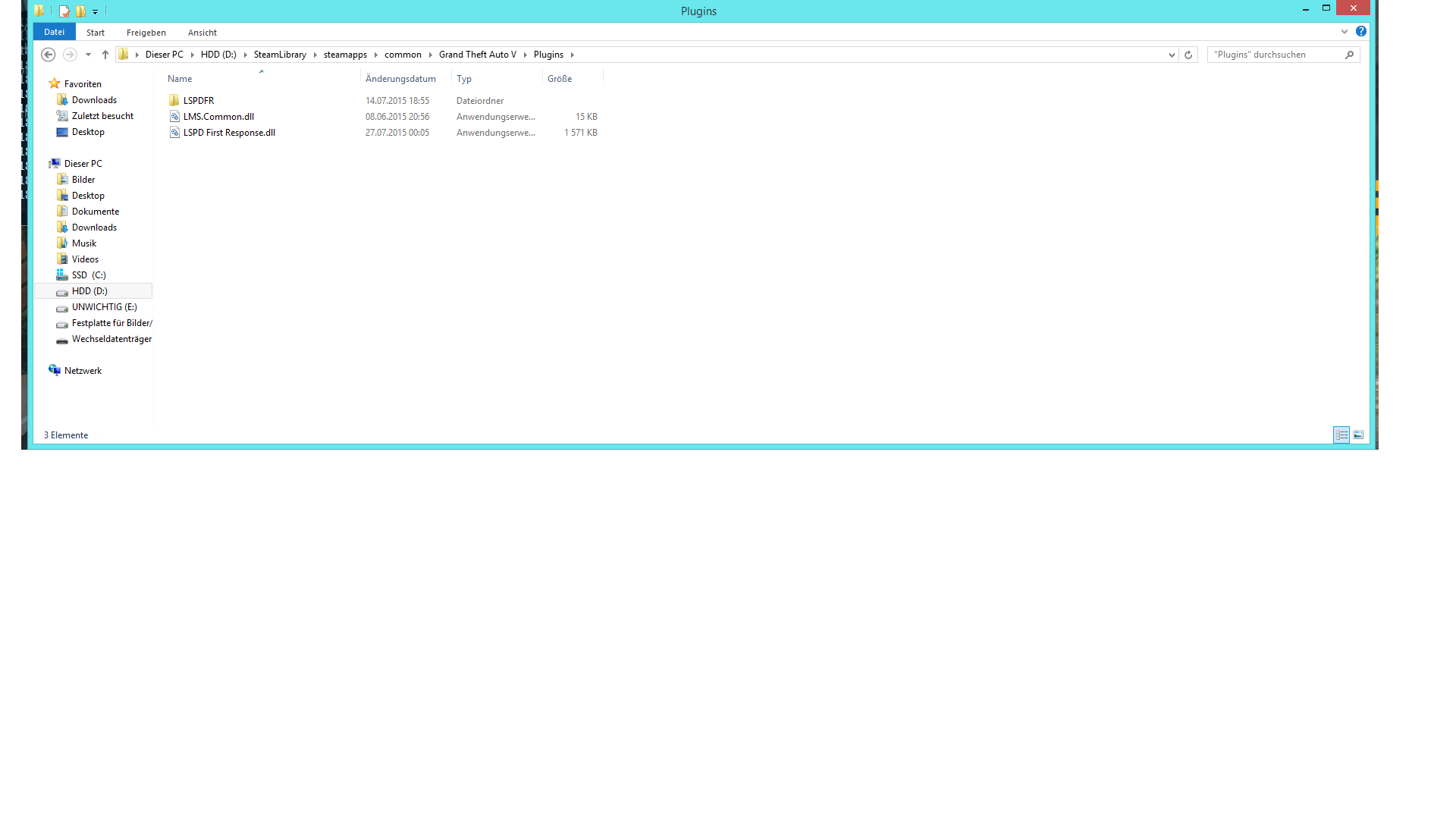Click the Plugins search input field

coord(1274,55)
